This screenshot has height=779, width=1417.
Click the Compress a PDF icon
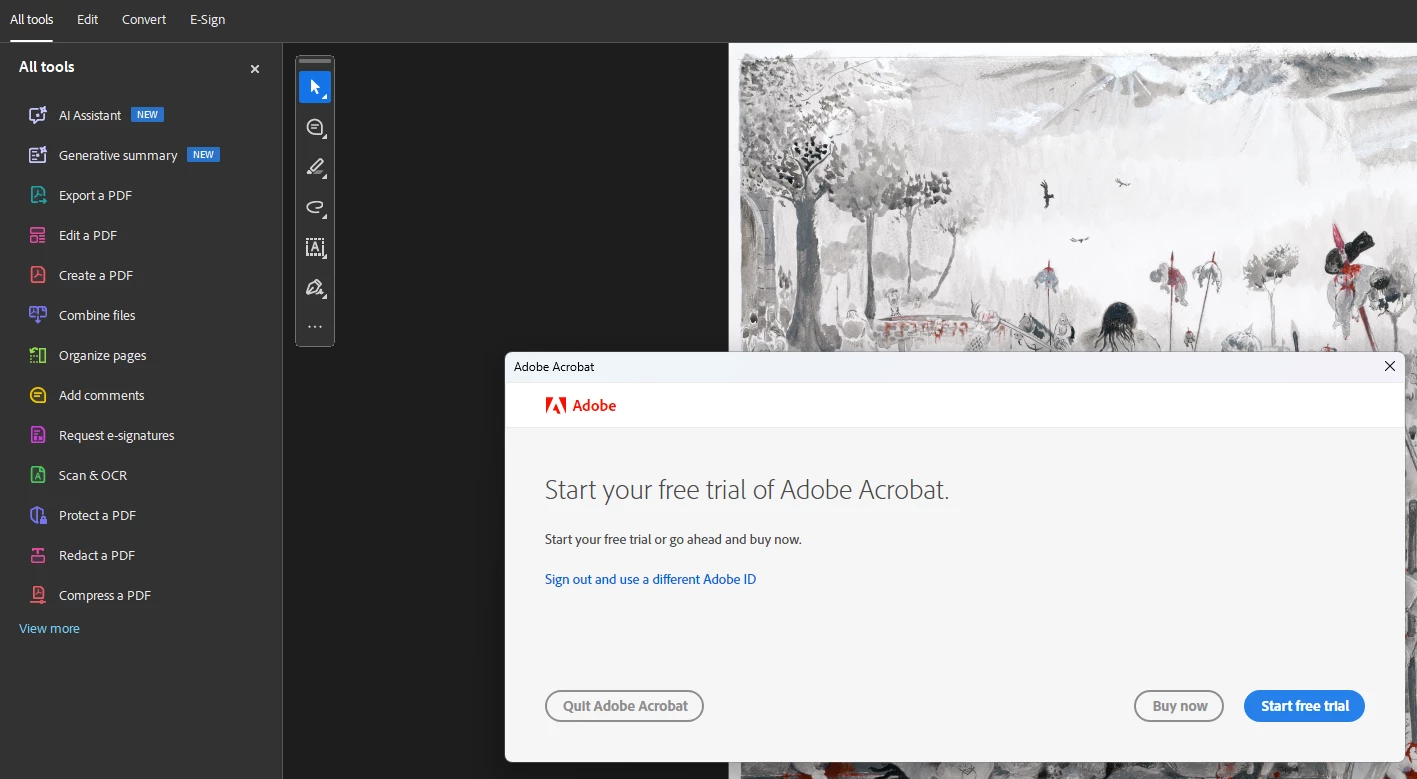[38, 595]
